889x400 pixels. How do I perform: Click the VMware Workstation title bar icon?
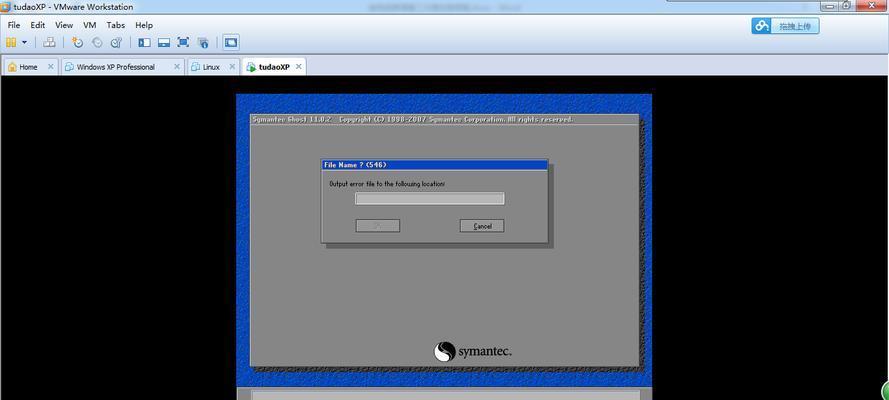(6, 7)
